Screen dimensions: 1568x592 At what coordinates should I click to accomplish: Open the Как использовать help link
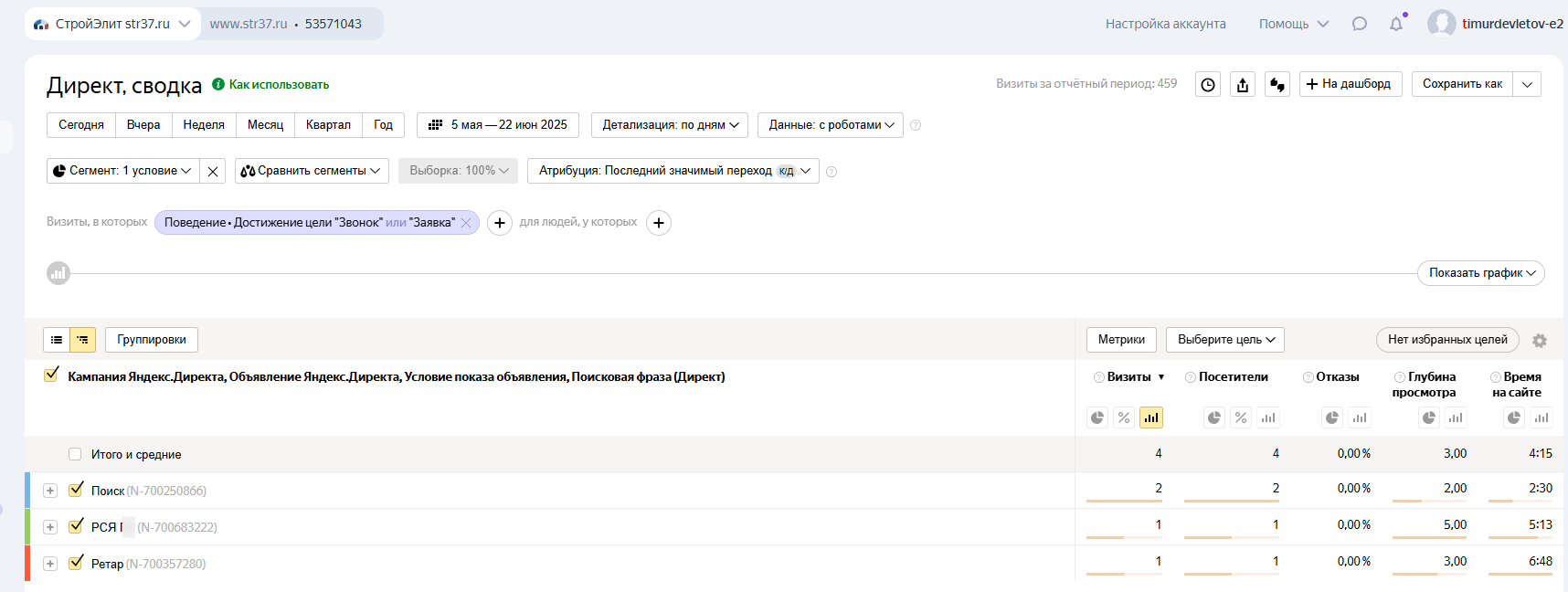click(x=271, y=84)
